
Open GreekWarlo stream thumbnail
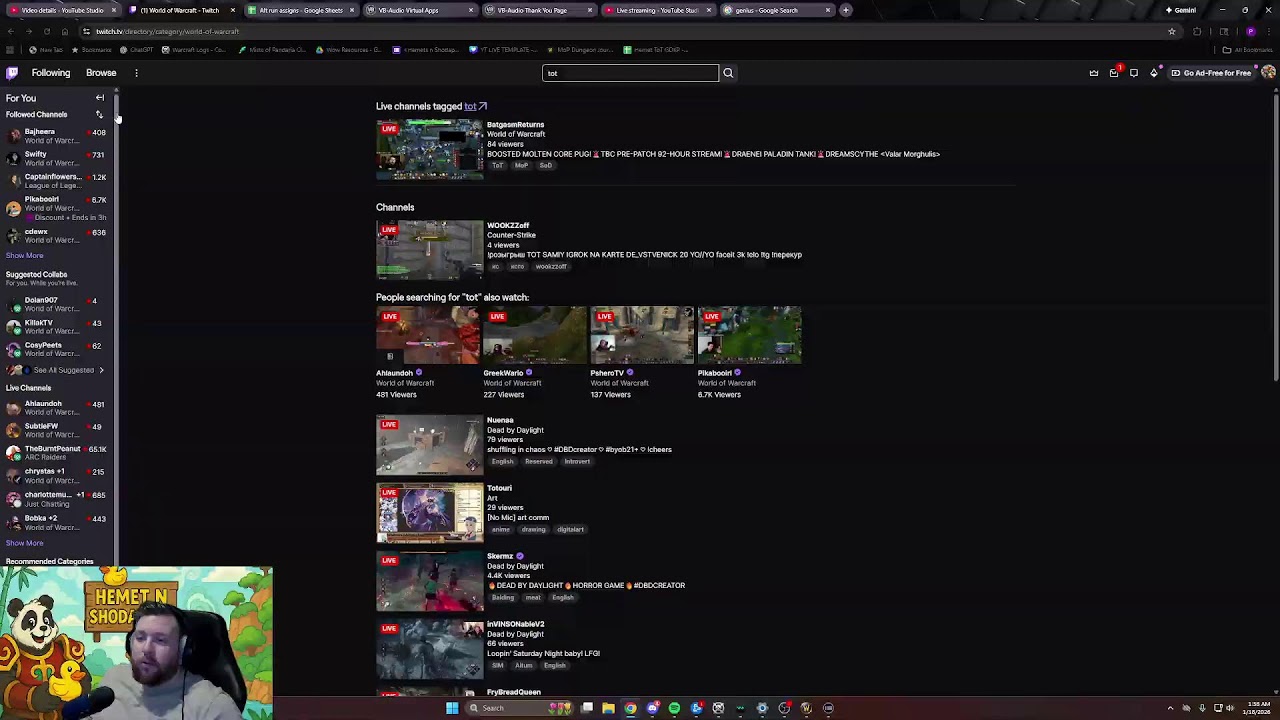[536, 335]
